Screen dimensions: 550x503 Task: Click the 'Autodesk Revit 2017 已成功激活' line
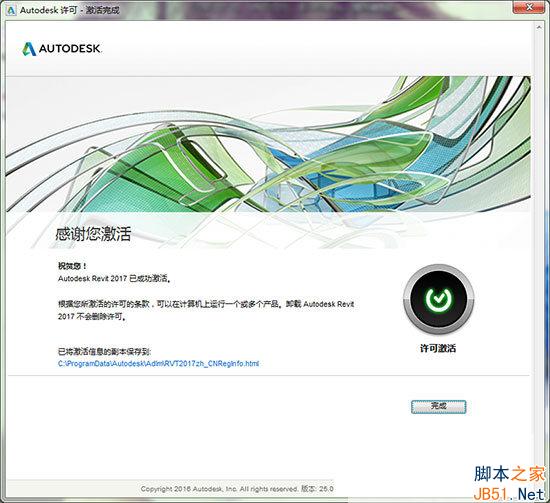[114, 279]
